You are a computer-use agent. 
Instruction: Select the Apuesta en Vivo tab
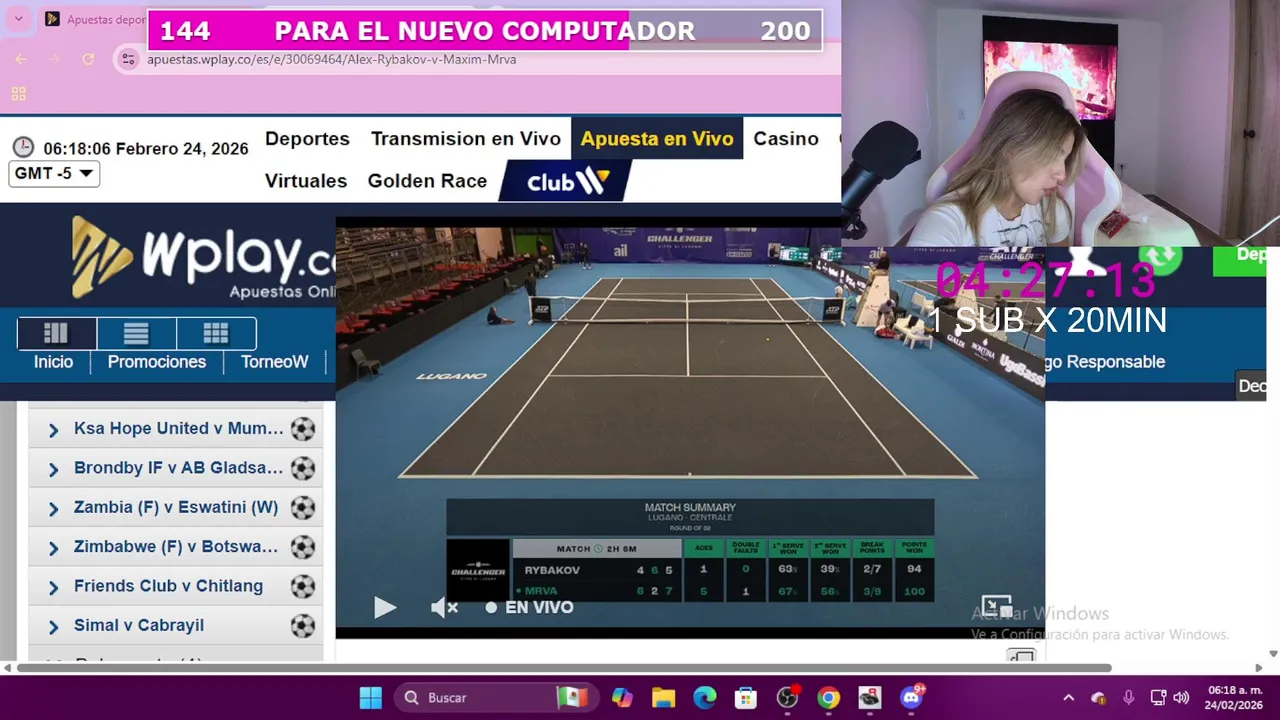(x=657, y=139)
